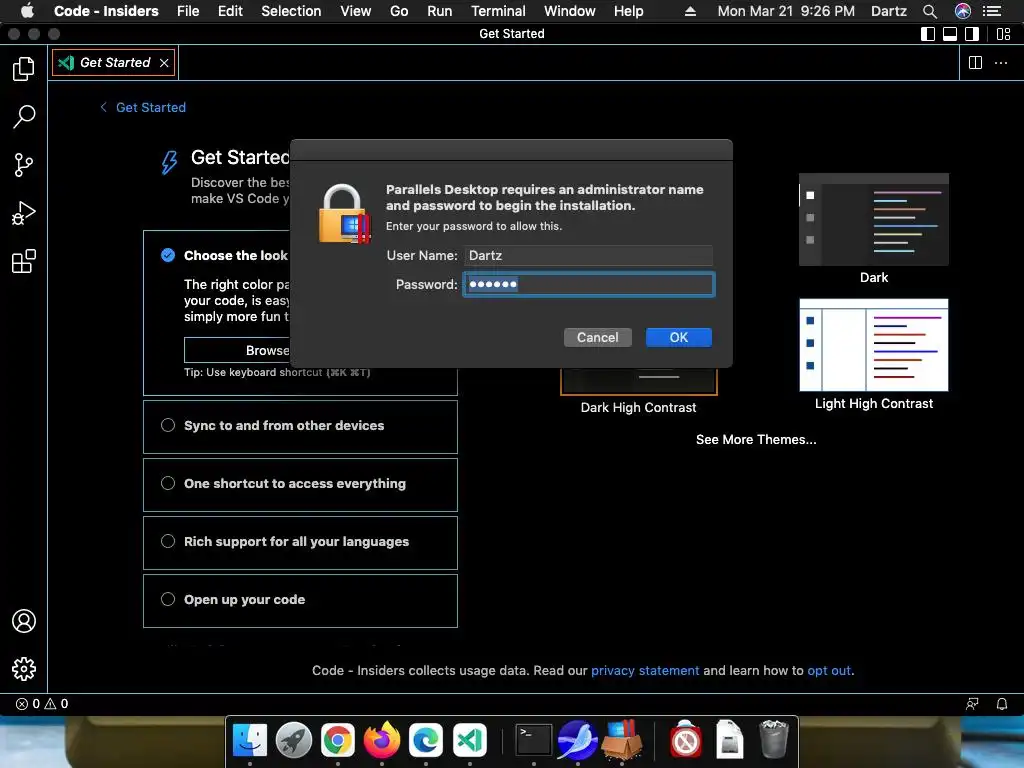Open Finder from the Dock
Viewport: 1024px width, 768px height.
coord(250,740)
